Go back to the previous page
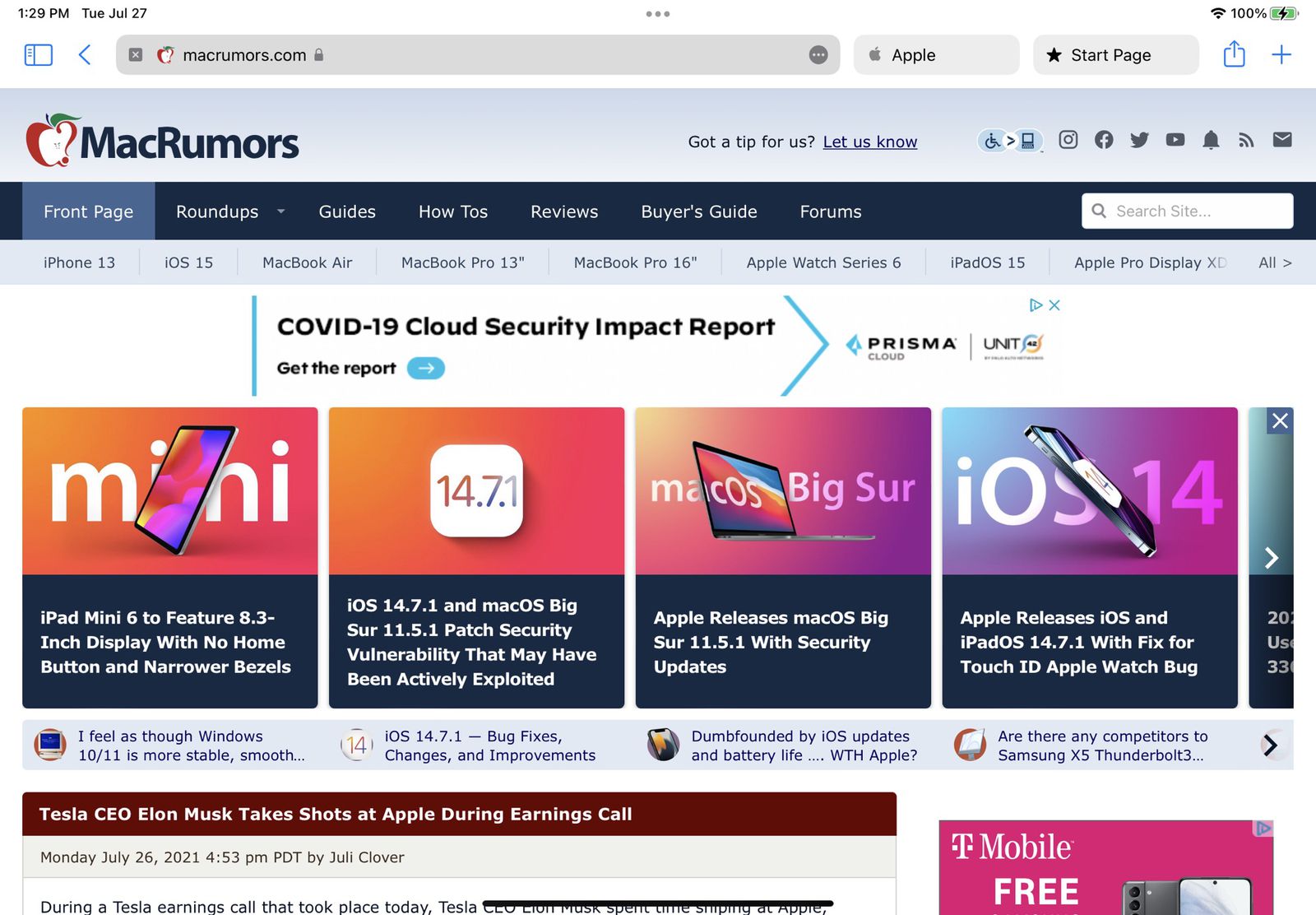1316x915 pixels. pyautogui.click(x=84, y=55)
